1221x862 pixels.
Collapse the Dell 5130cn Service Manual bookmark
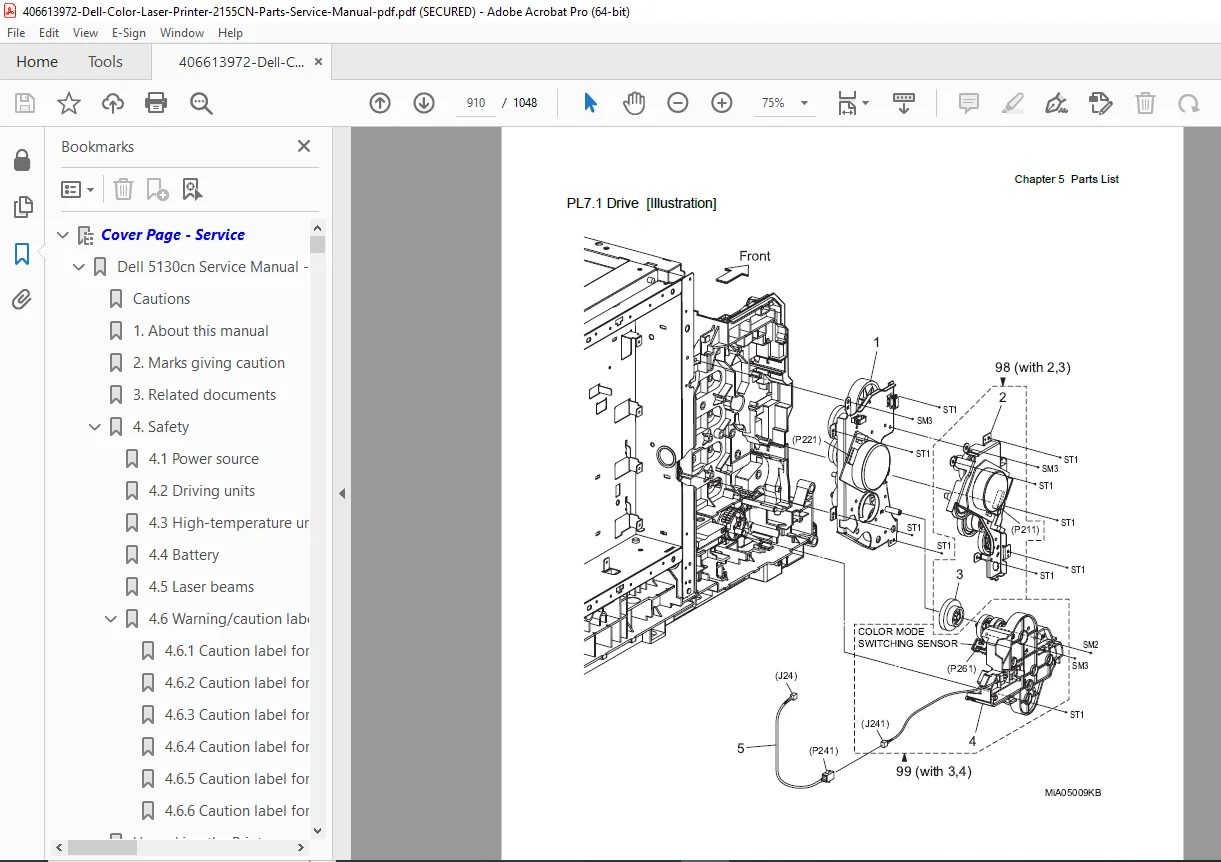[79, 267]
